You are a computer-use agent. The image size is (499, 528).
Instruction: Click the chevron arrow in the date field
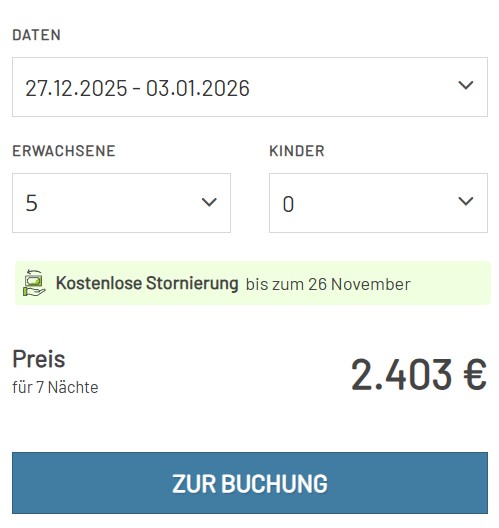[x=466, y=85]
